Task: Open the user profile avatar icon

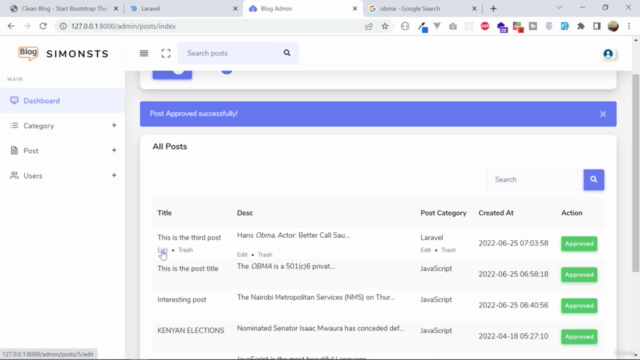Action: click(x=608, y=53)
